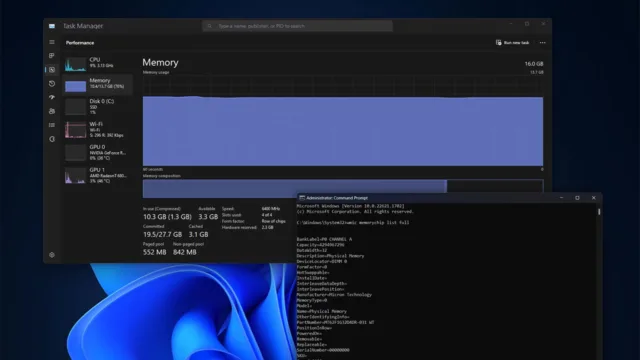
Task: Open Task Manager settings gear
Action: point(52,255)
